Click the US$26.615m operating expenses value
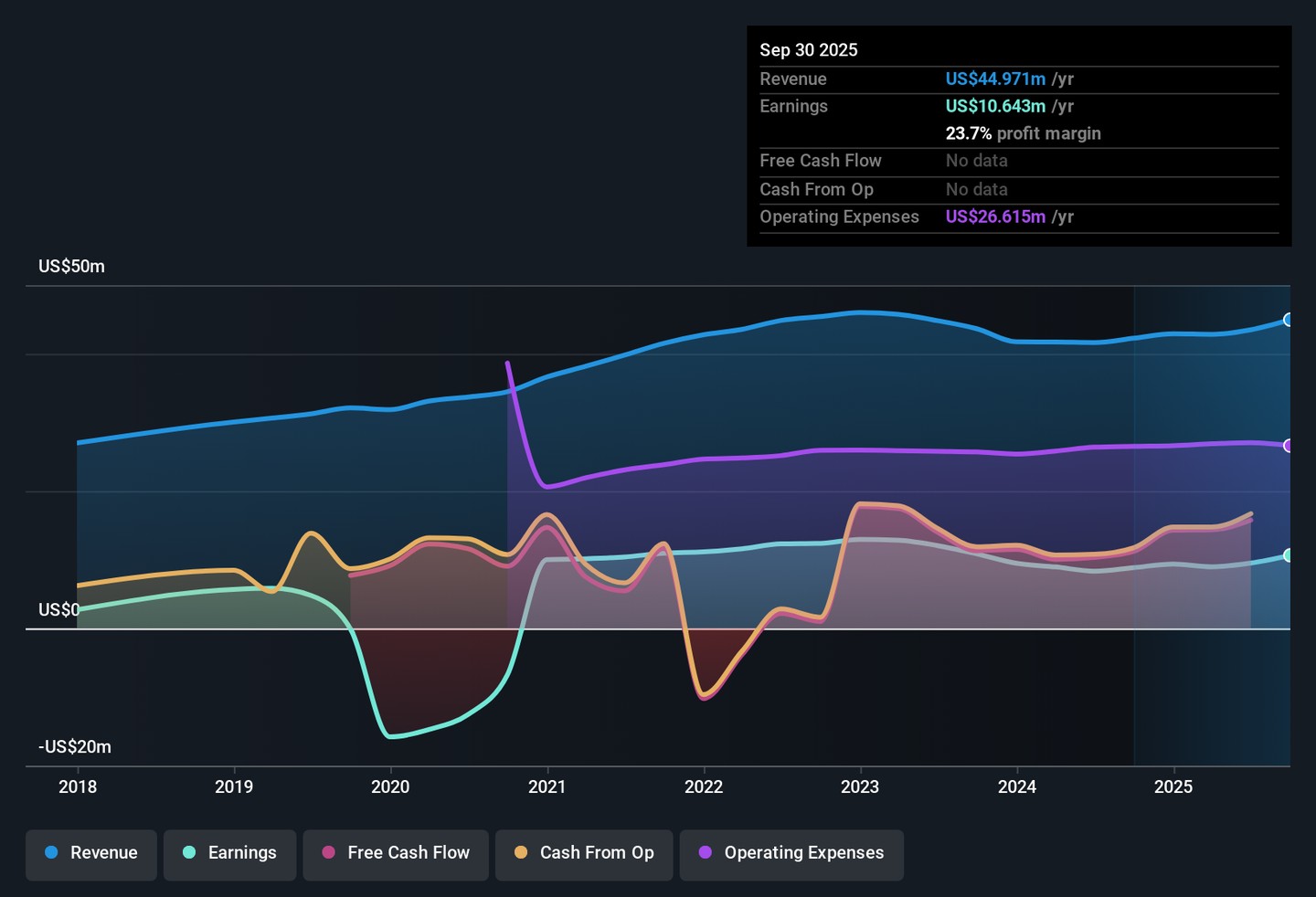Screen dimensions: 1316x897 click(x=995, y=216)
